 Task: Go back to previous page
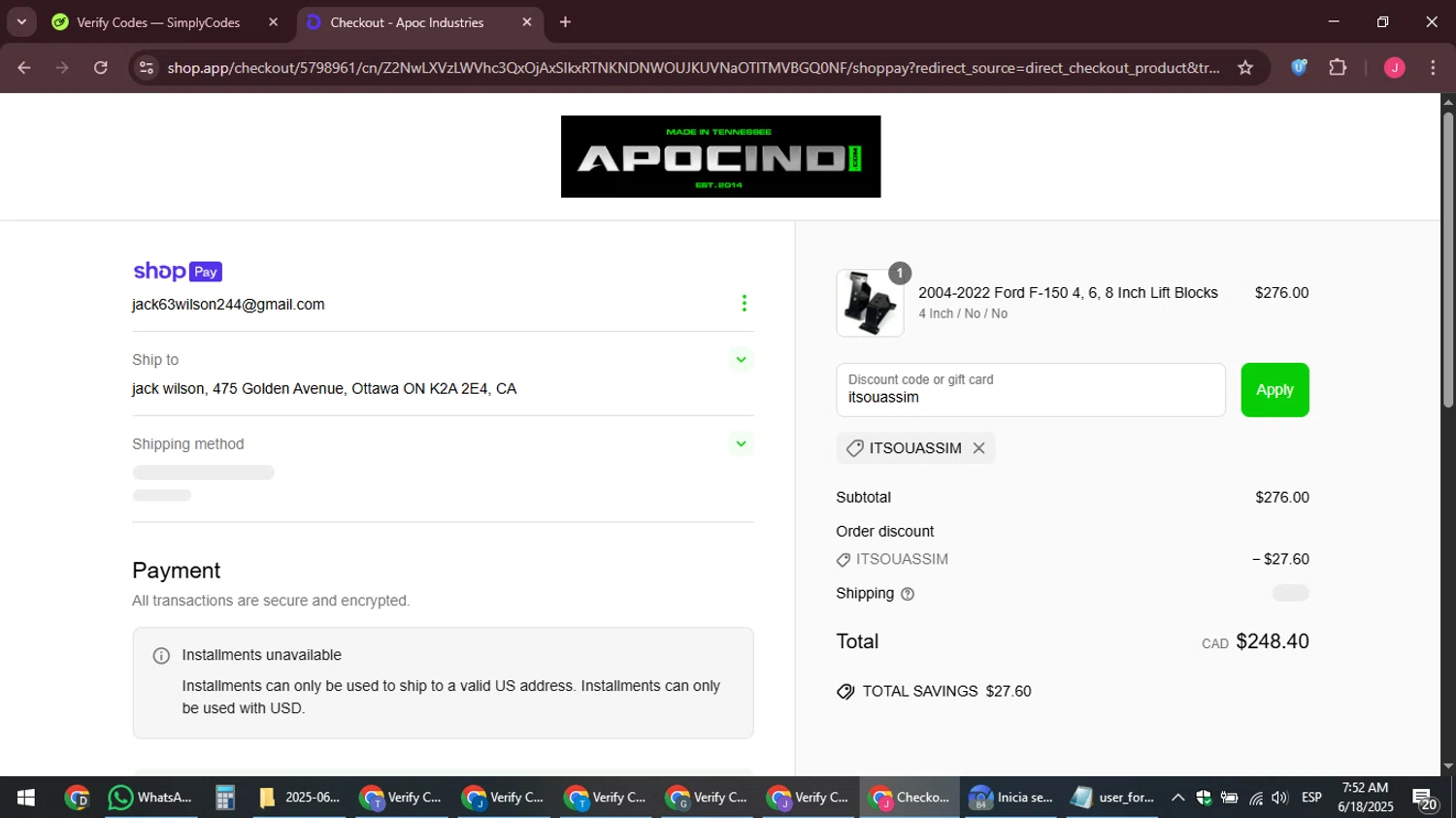[24, 68]
